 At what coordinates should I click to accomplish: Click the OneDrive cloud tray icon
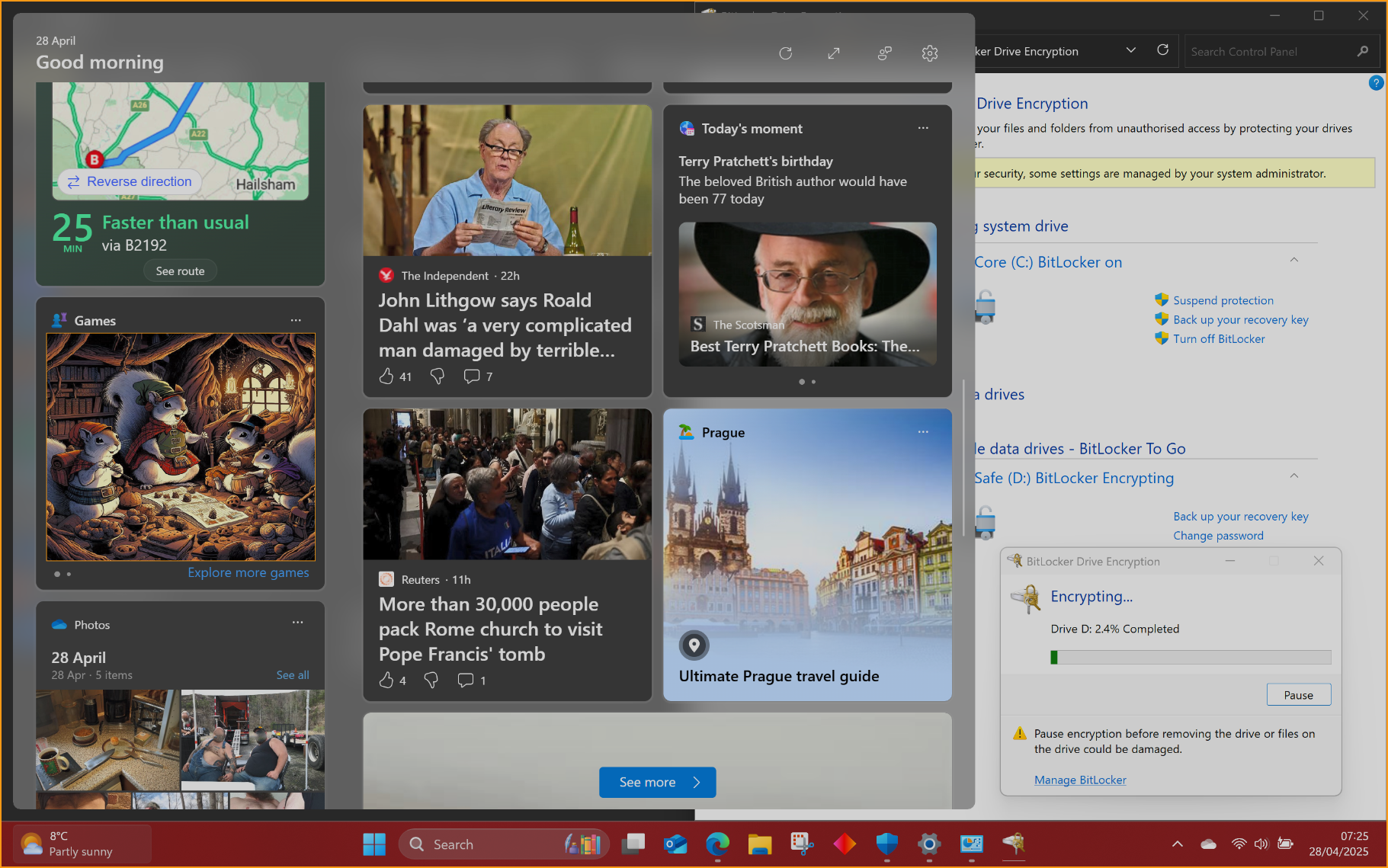[1208, 844]
